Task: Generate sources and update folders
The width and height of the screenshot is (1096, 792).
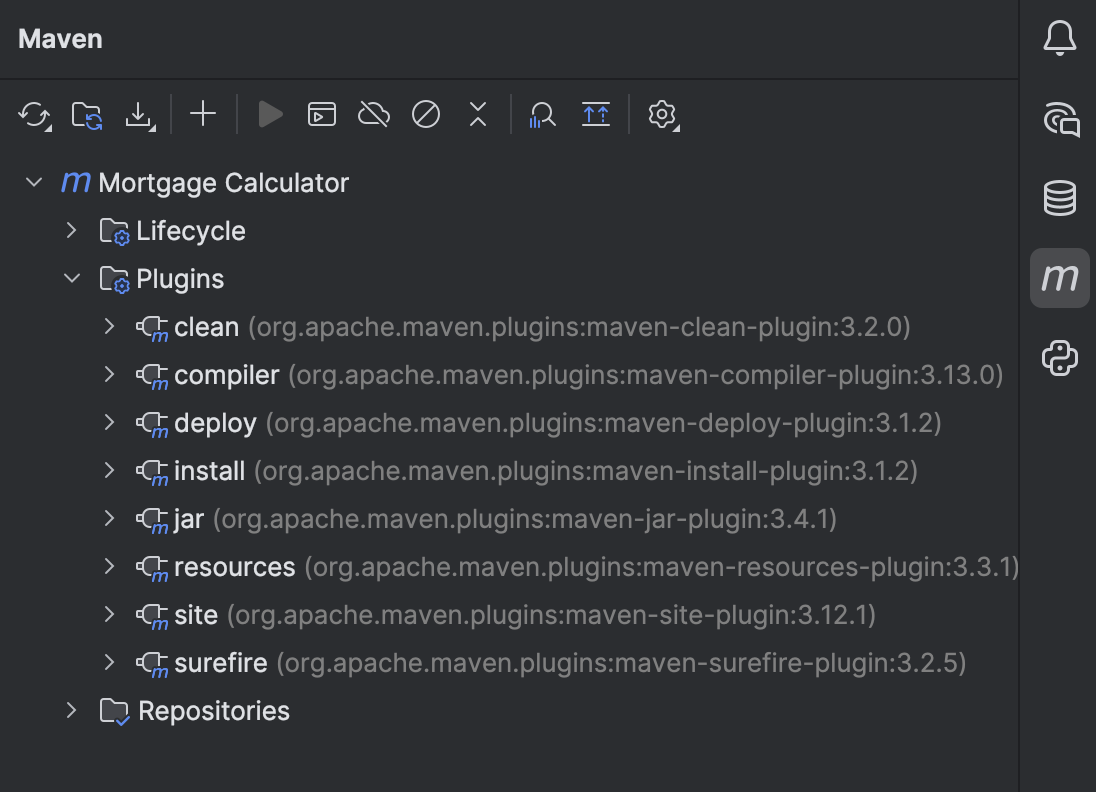Action: coord(88,114)
